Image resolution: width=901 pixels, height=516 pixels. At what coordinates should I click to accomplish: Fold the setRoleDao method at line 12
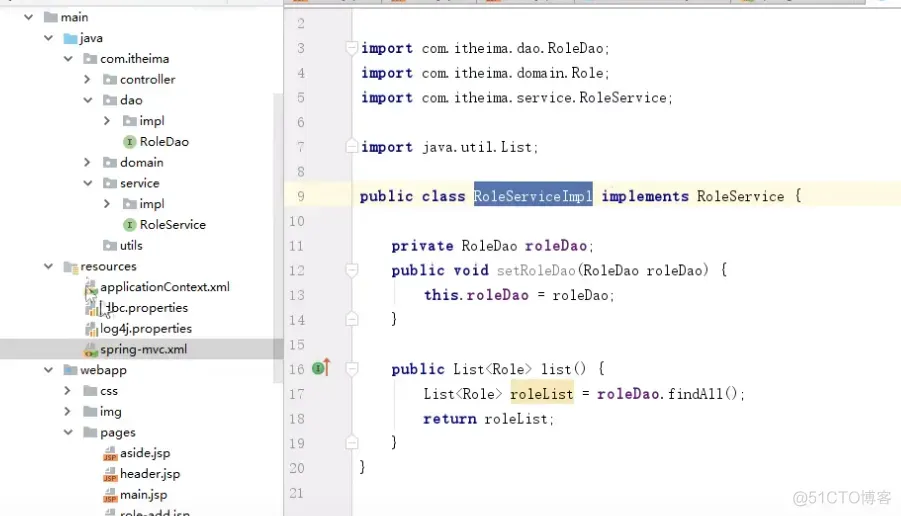pyautogui.click(x=352, y=270)
